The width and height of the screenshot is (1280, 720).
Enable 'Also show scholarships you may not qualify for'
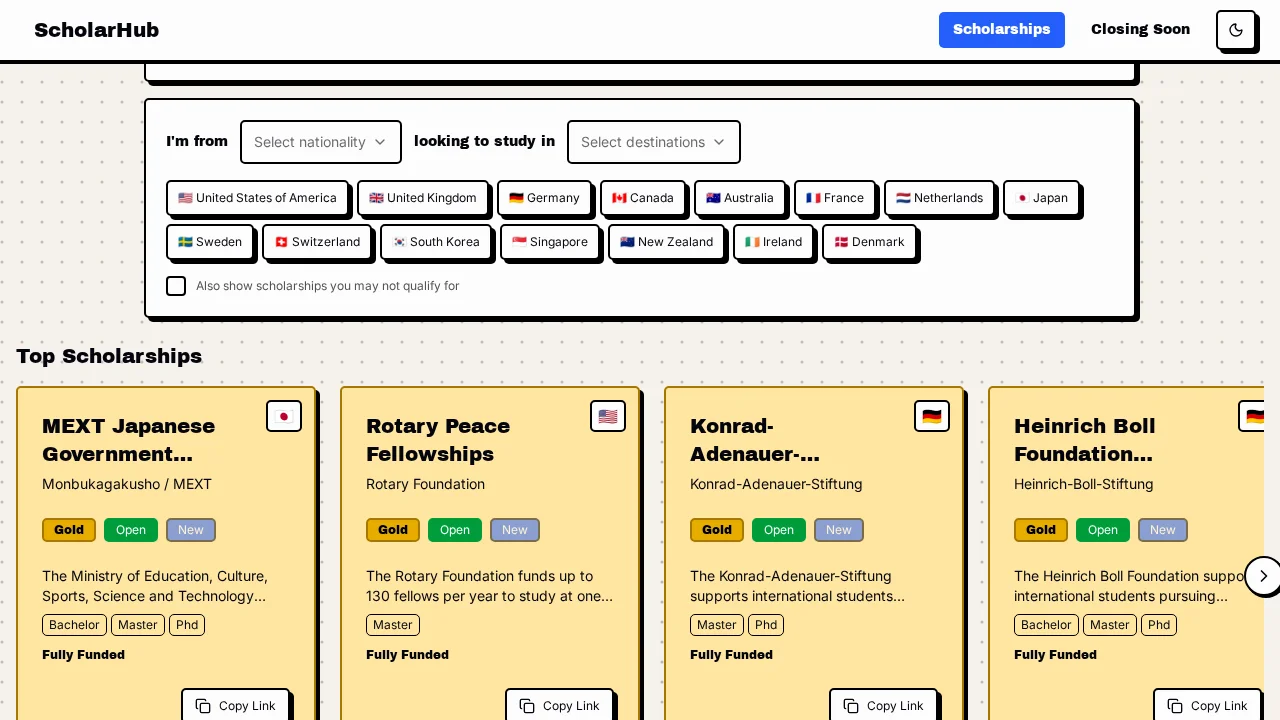(176, 286)
